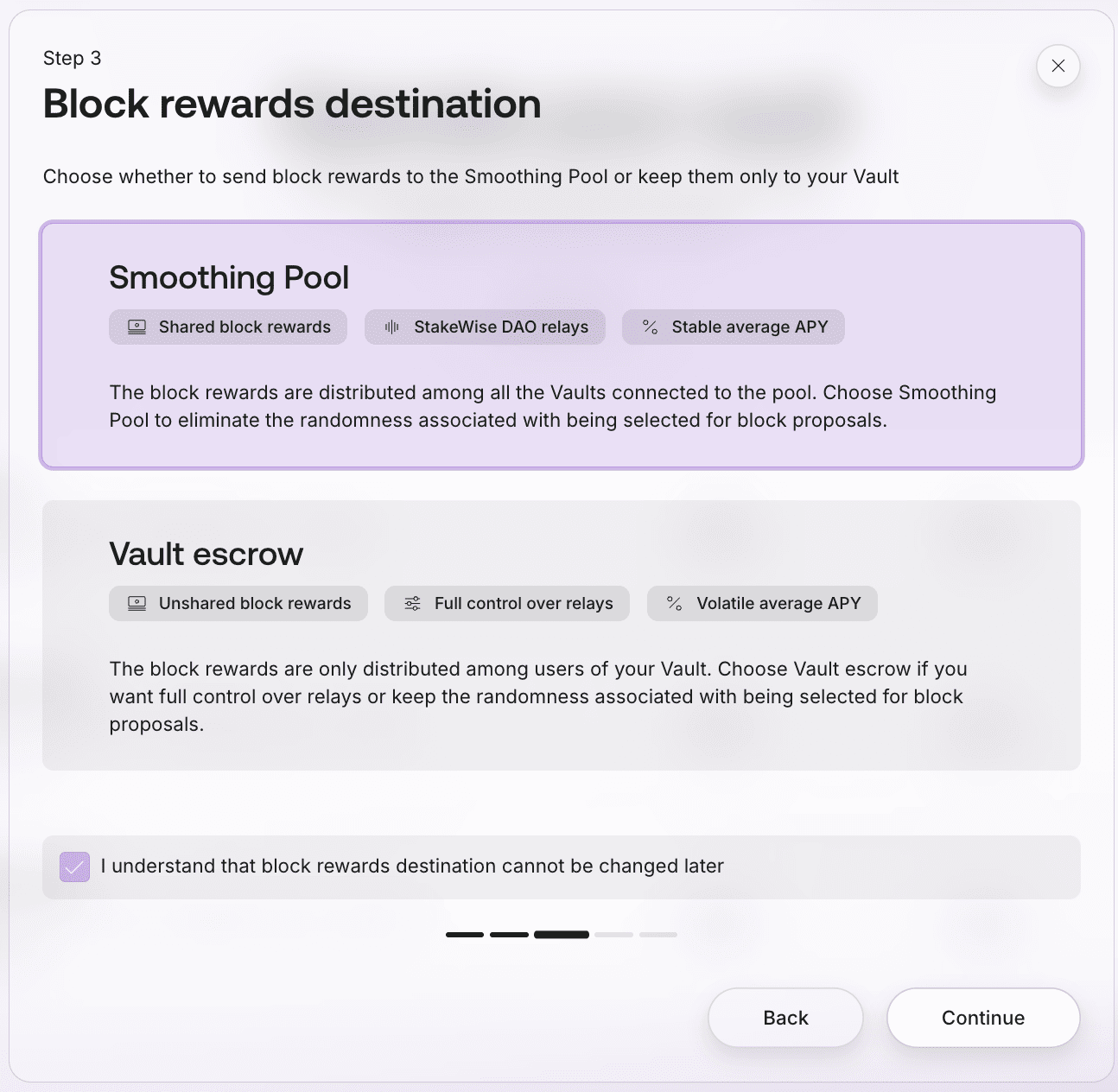Select the Smoothing Pool option card
The image size is (1118, 1092).
pos(562,346)
